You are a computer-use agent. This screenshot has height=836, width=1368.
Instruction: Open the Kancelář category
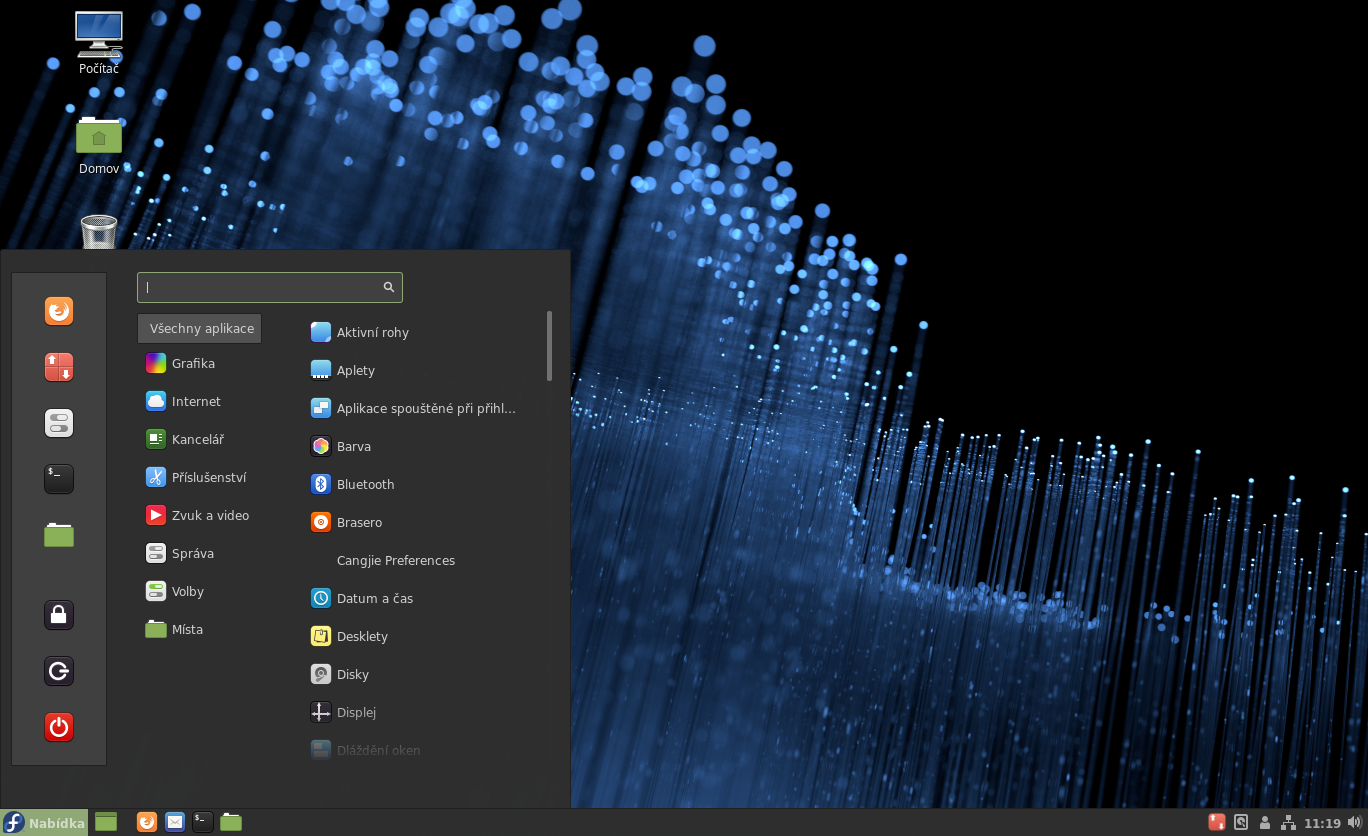(x=197, y=440)
